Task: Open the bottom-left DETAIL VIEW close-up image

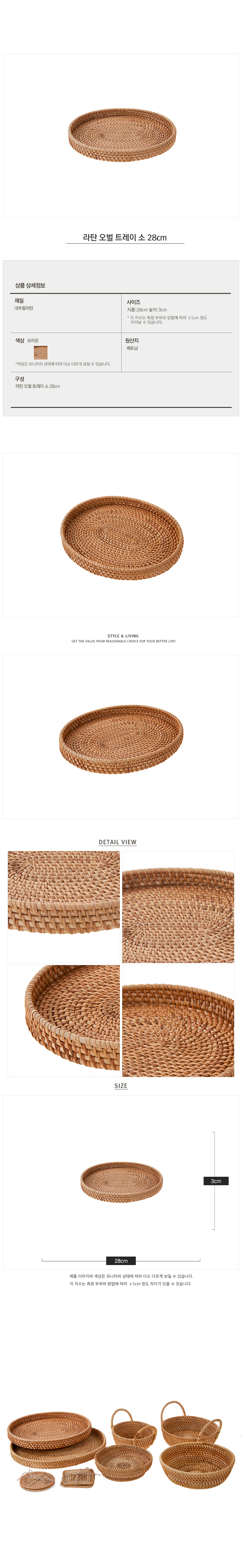Action: 64,1021
